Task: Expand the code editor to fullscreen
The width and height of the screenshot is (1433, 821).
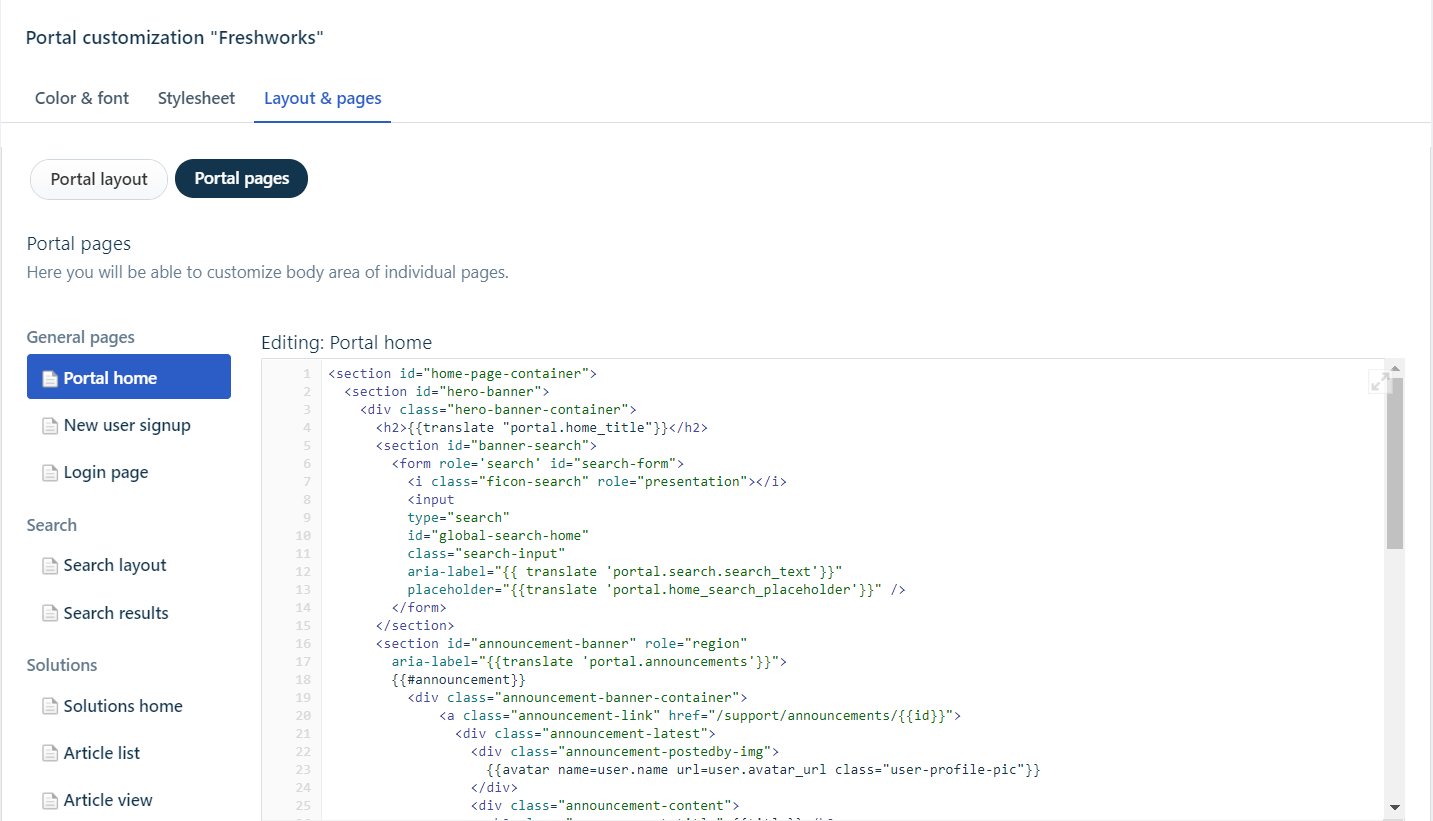Action: coord(1379,381)
